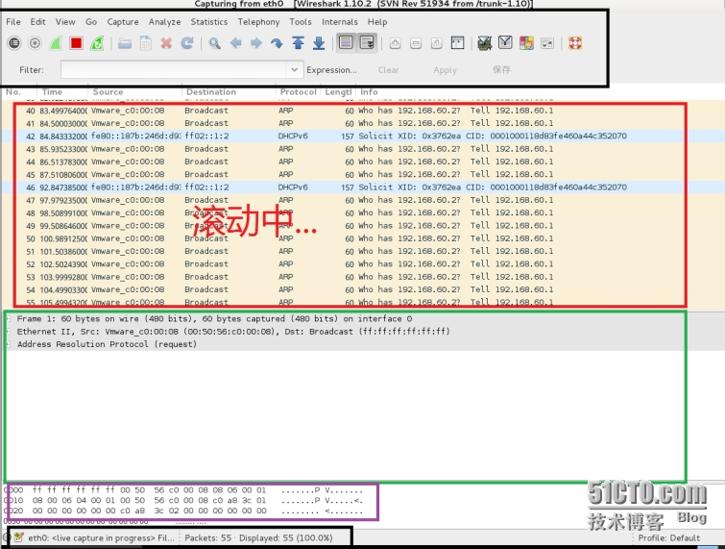Open the Edit menu
Image resolution: width=725 pixels, height=549 pixels.
coord(38,22)
